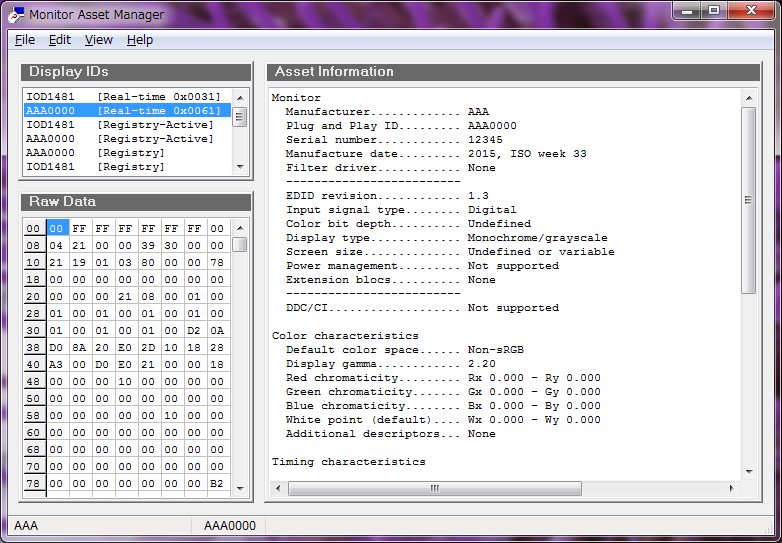Click Filter driver None line
Image resolution: width=782 pixels, height=543 pixels.
[391, 168]
